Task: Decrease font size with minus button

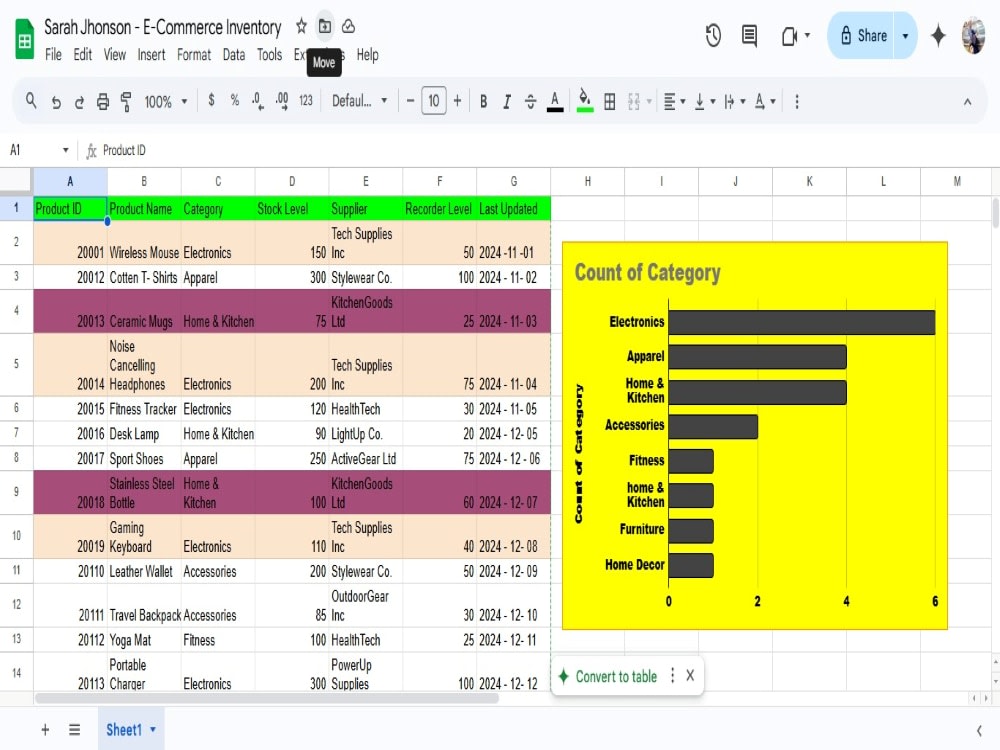Action: pos(410,101)
